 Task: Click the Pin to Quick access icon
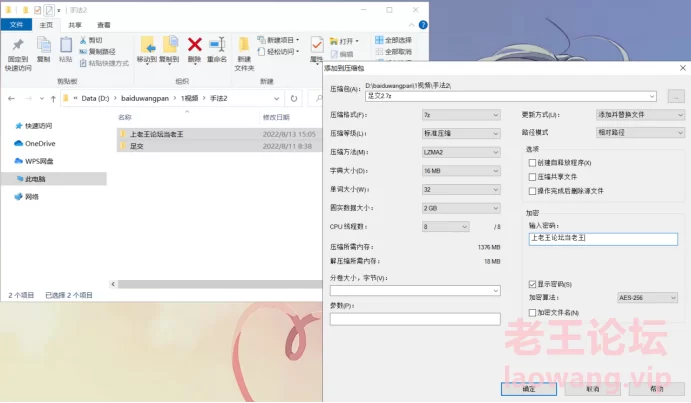(x=18, y=45)
